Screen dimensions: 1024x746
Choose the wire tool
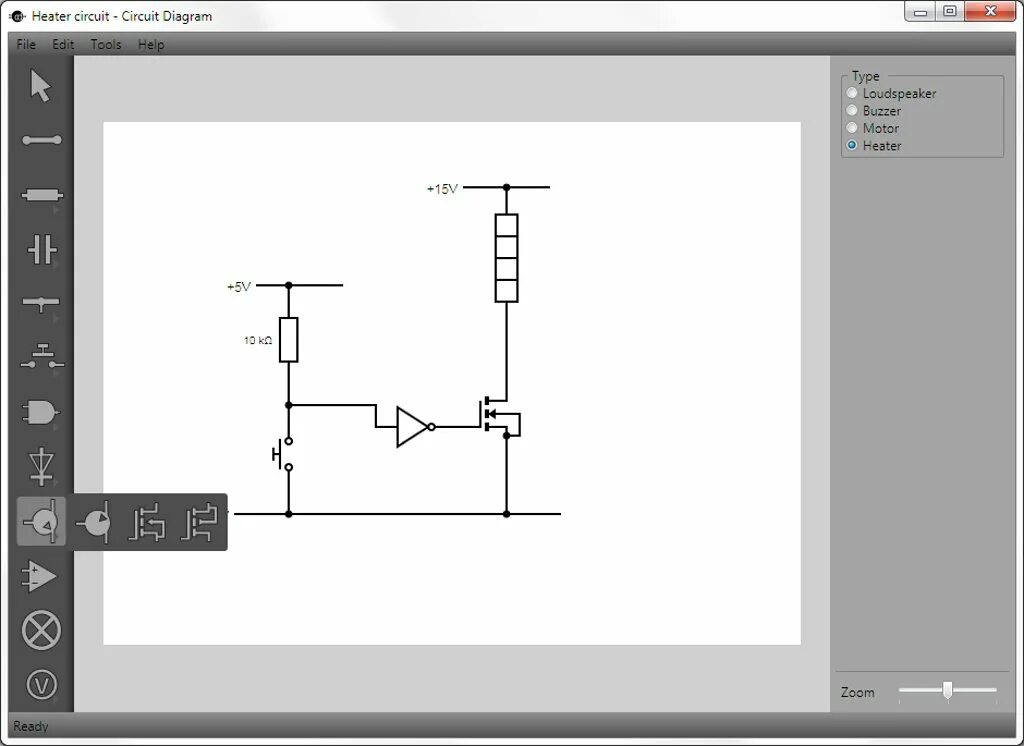(41, 140)
